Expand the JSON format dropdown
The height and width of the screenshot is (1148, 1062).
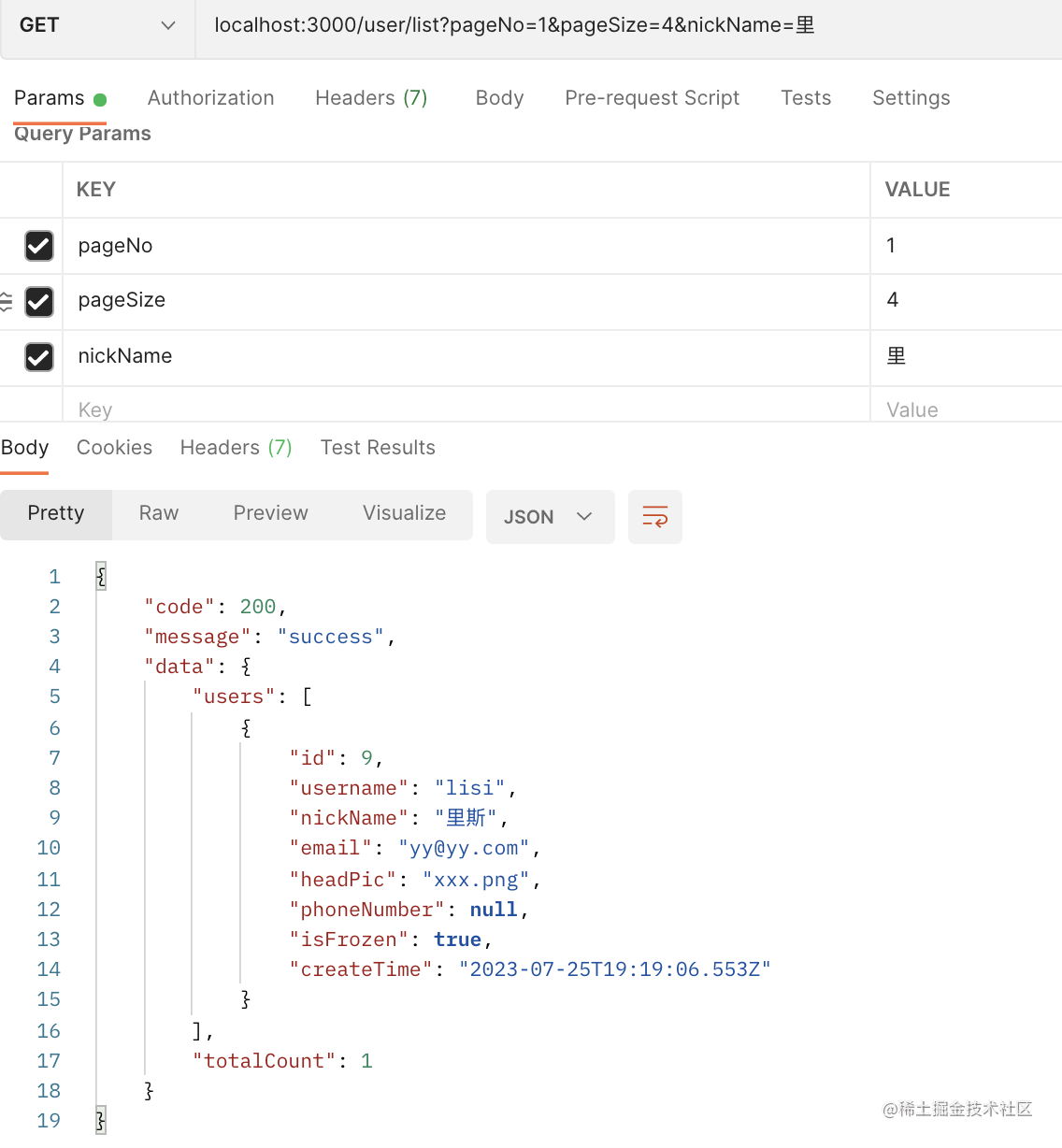click(x=550, y=517)
